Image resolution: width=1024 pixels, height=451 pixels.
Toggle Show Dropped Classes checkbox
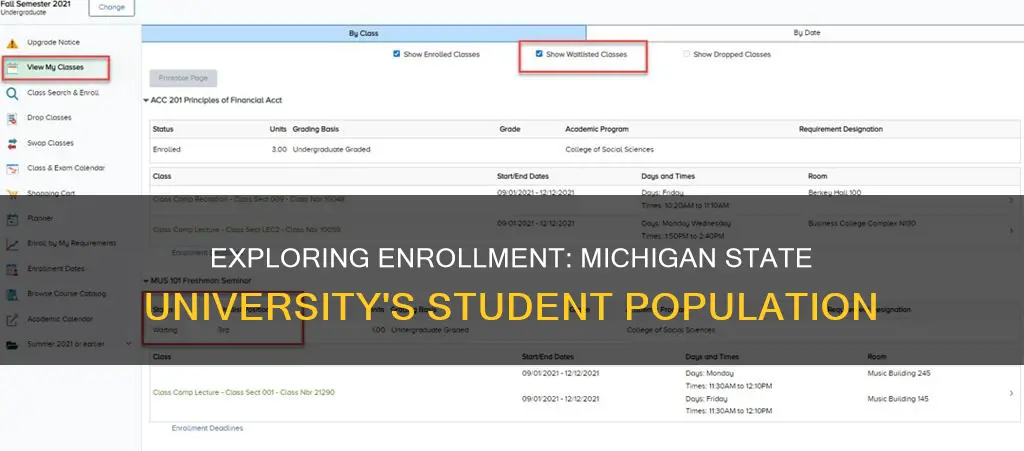pos(686,54)
